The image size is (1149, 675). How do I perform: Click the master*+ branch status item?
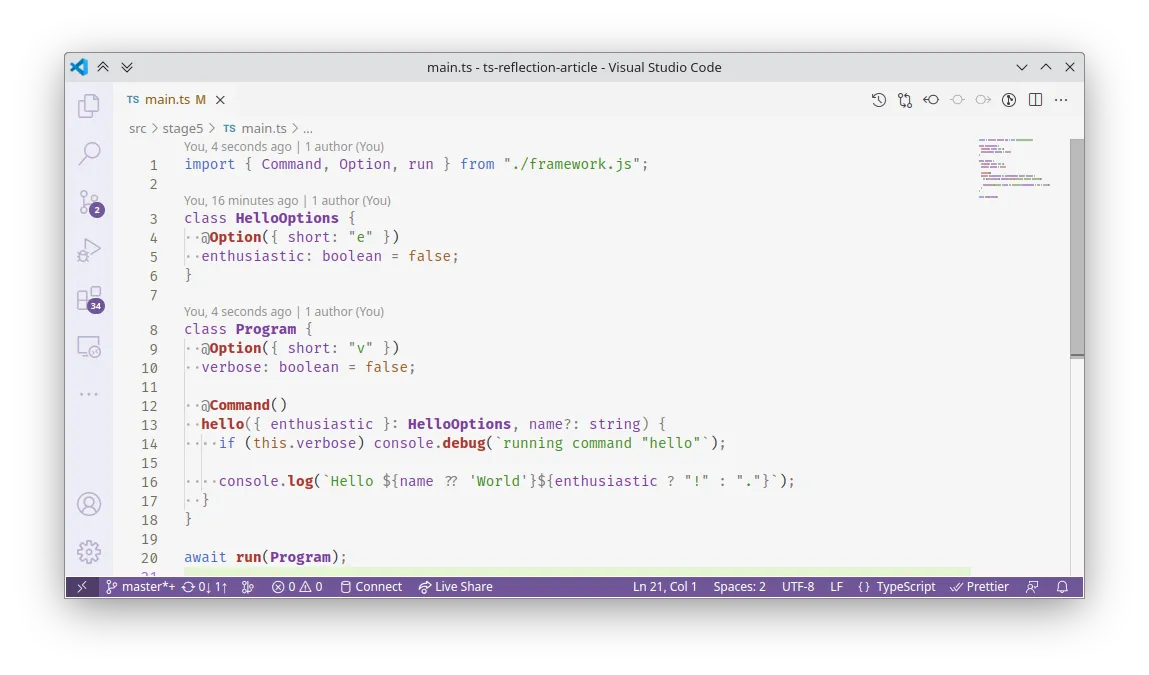pyautogui.click(x=141, y=587)
